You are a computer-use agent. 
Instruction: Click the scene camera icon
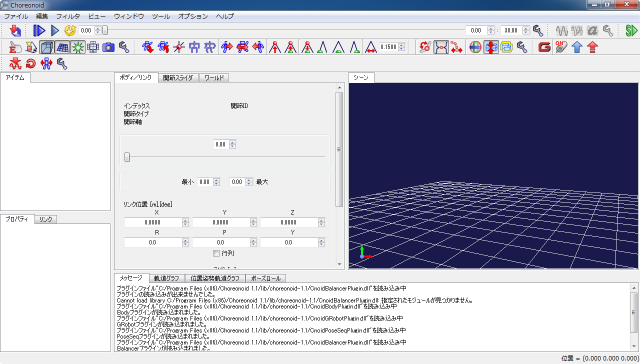[x=108, y=47]
